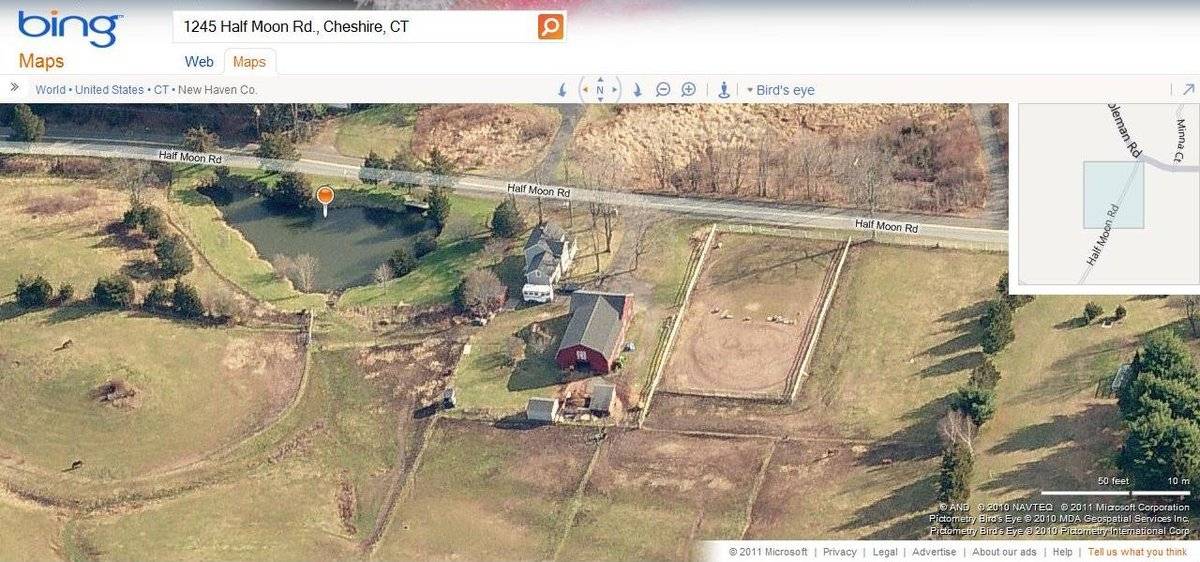This screenshot has width=1200, height=562.
Task: Open the New Haven Co. breadcrumb link
Action: click(x=218, y=90)
